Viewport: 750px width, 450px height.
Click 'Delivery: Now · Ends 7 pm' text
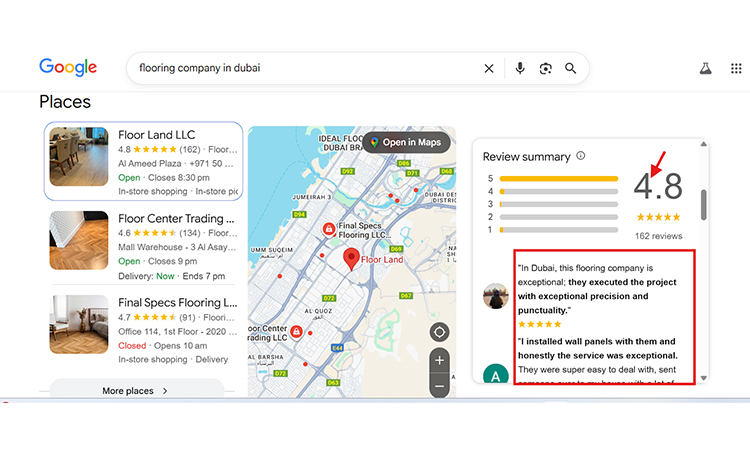(x=171, y=276)
